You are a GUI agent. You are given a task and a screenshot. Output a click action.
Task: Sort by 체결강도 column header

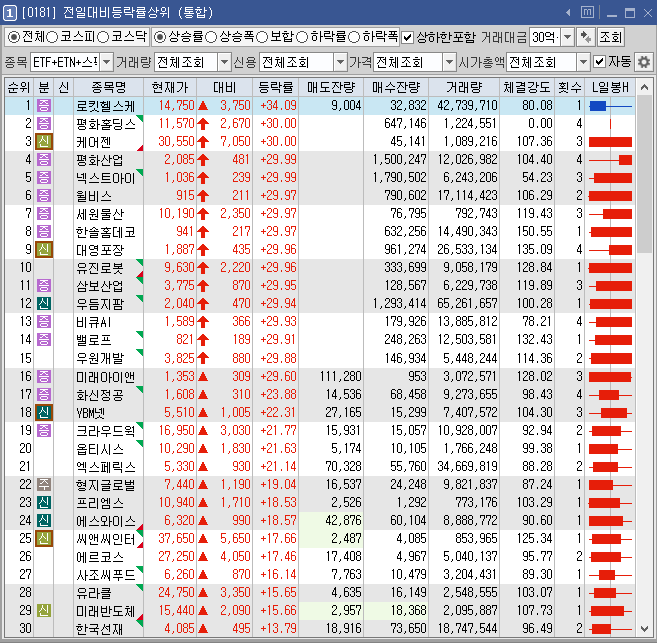[x=527, y=87]
